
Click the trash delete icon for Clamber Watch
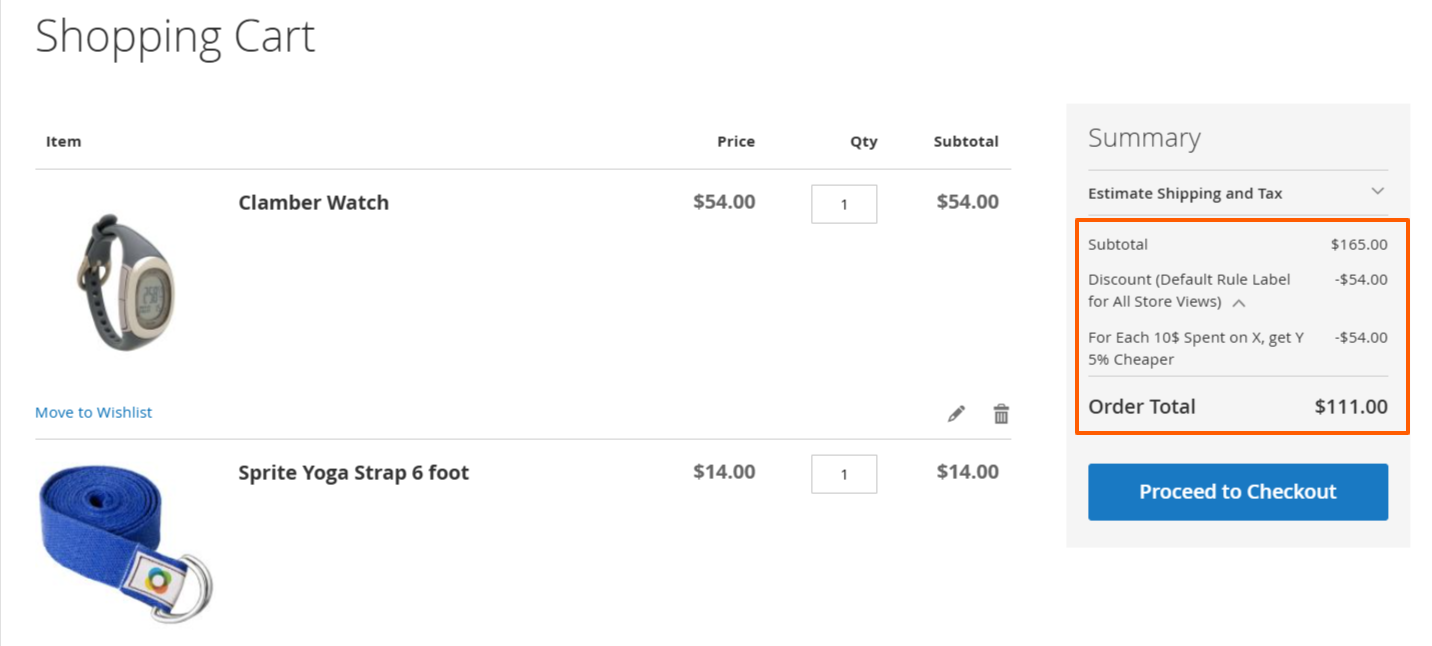1001,413
